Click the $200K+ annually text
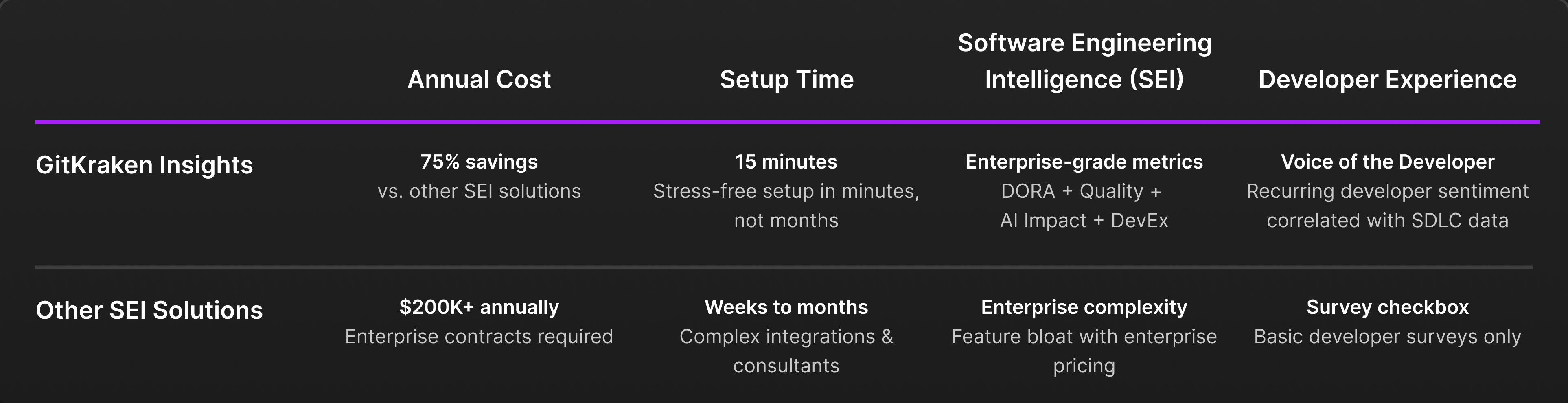This screenshot has height=403, width=1568. [479, 307]
